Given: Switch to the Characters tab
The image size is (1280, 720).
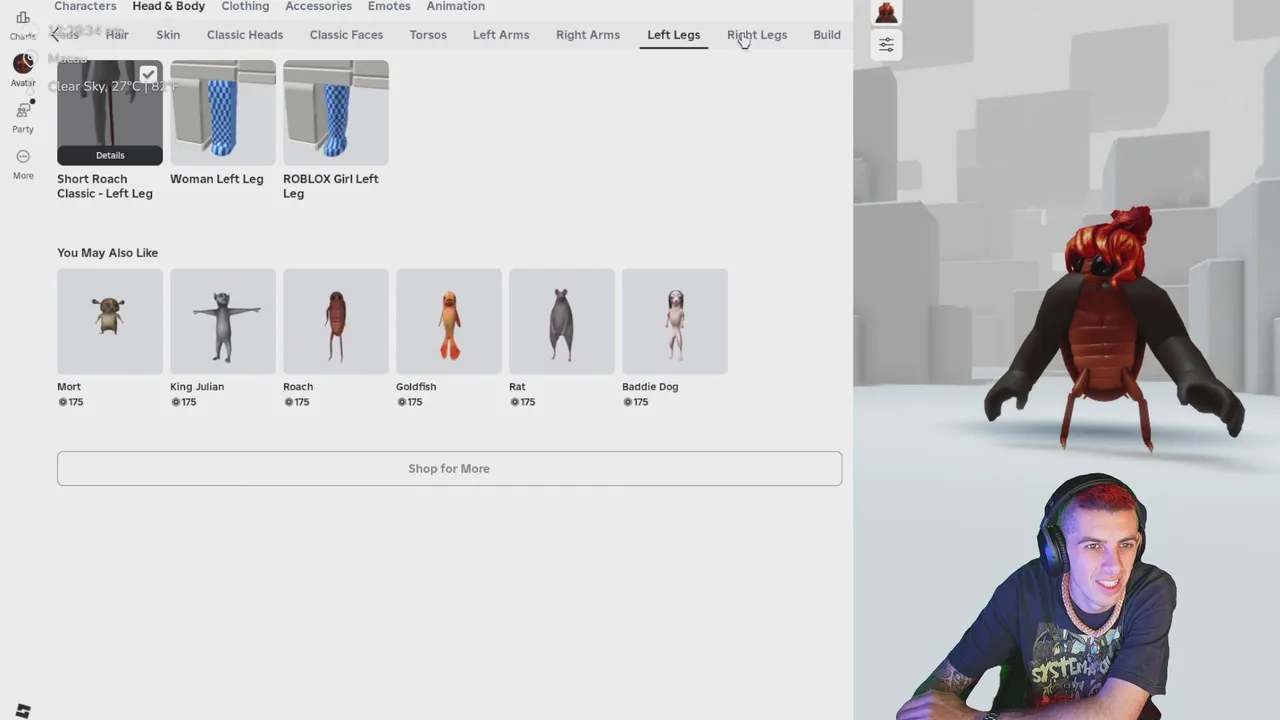Looking at the screenshot, I should point(85,6).
